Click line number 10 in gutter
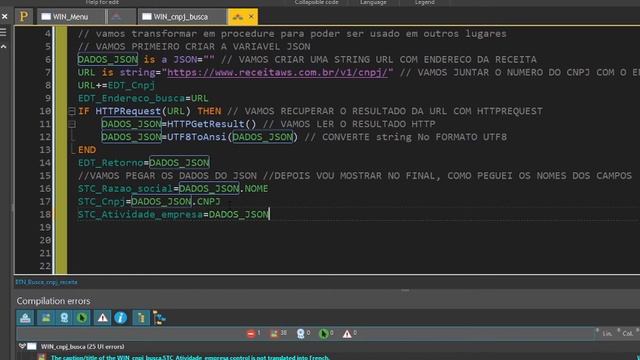The image size is (640, 360). [45, 111]
